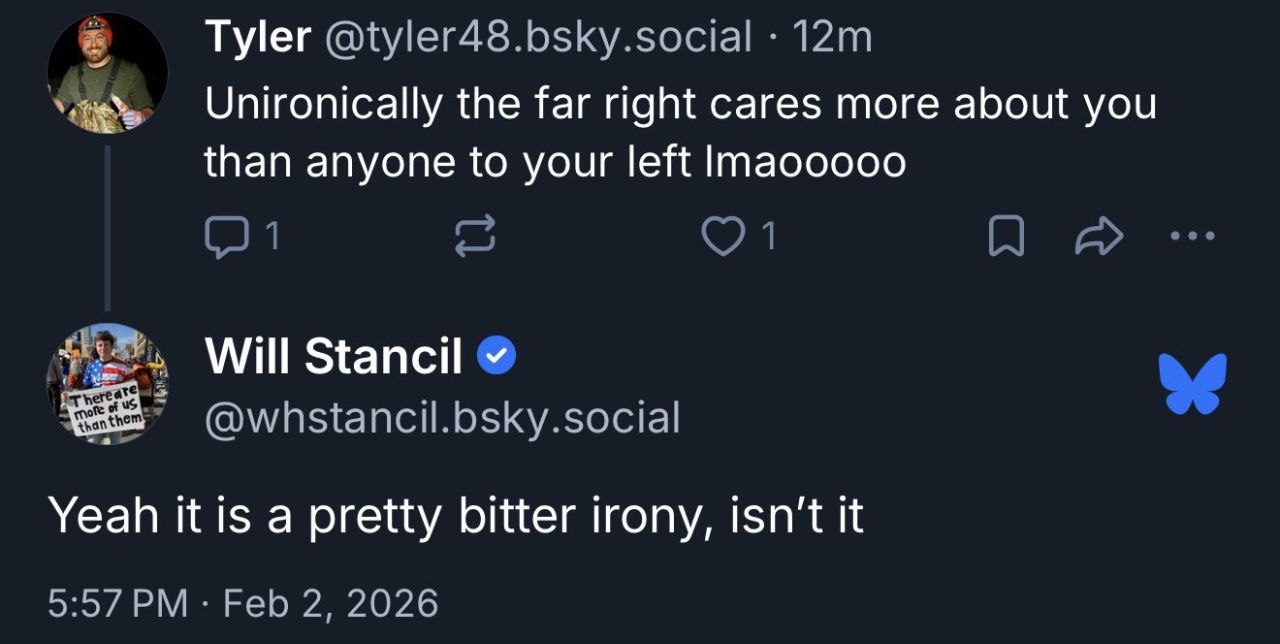1280x644 pixels.
Task: Share Tyler's post using the arrow icon
Action: tap(1099, 237)
